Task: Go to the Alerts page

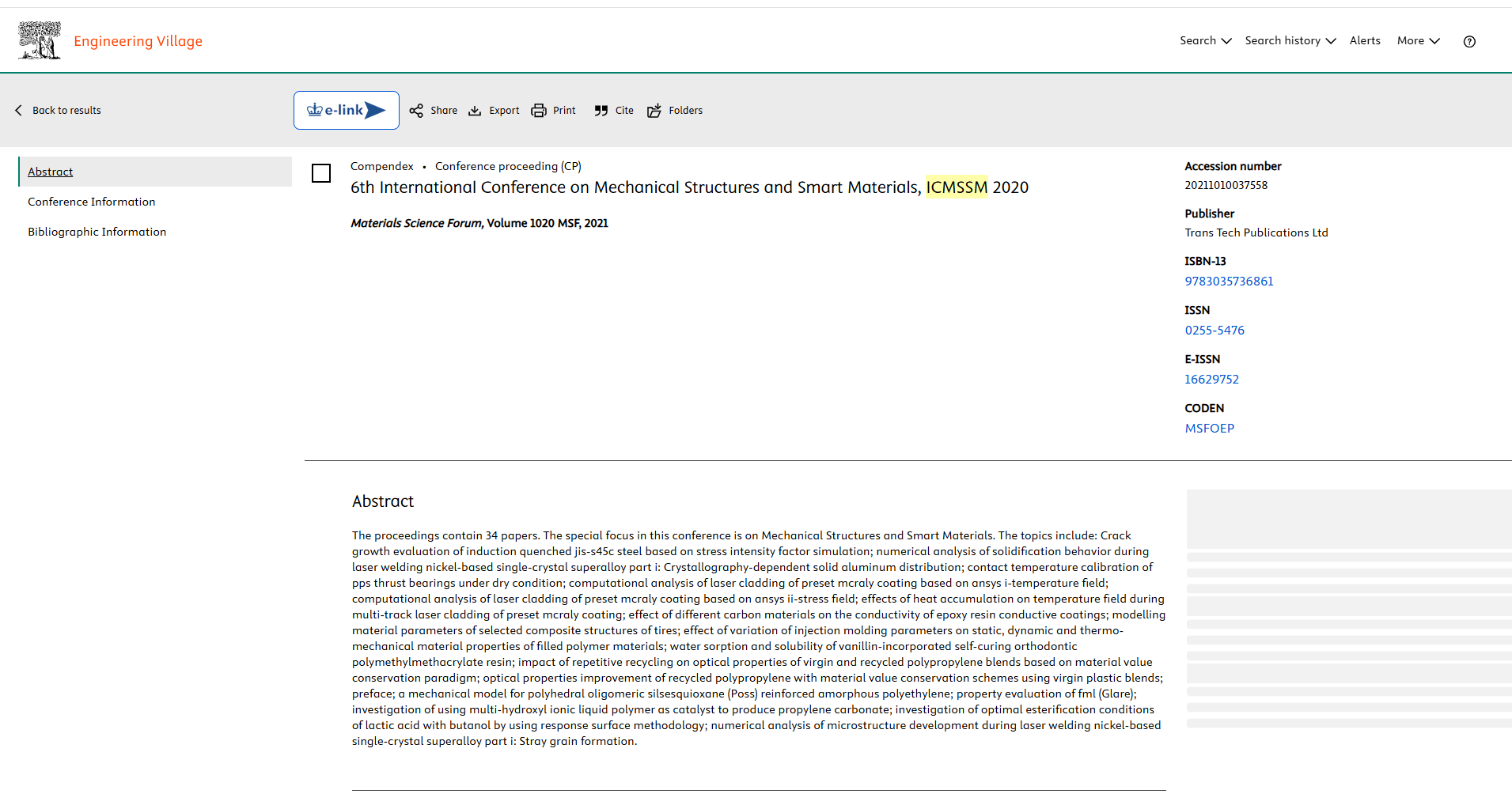Action: [1365, 40]
